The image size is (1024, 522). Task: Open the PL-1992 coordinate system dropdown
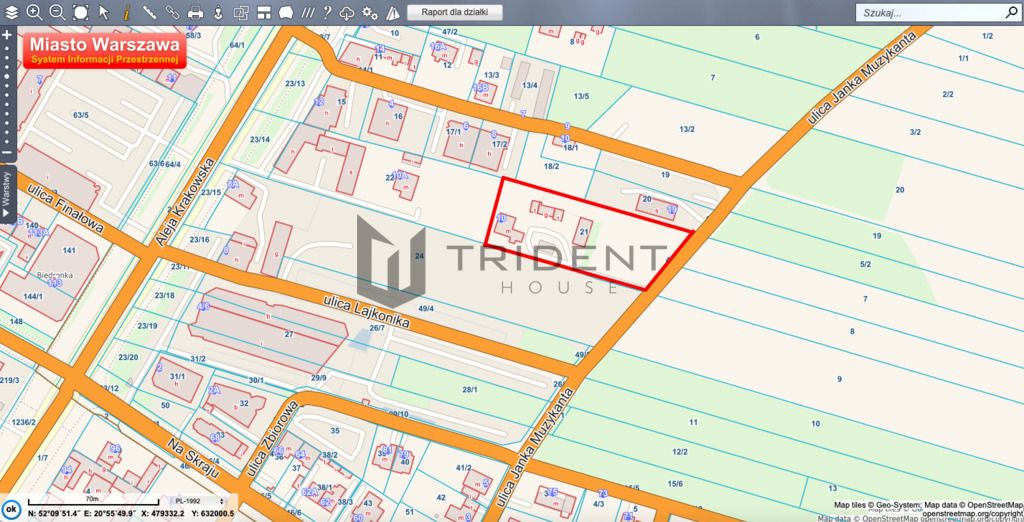(x=199, y=501)
